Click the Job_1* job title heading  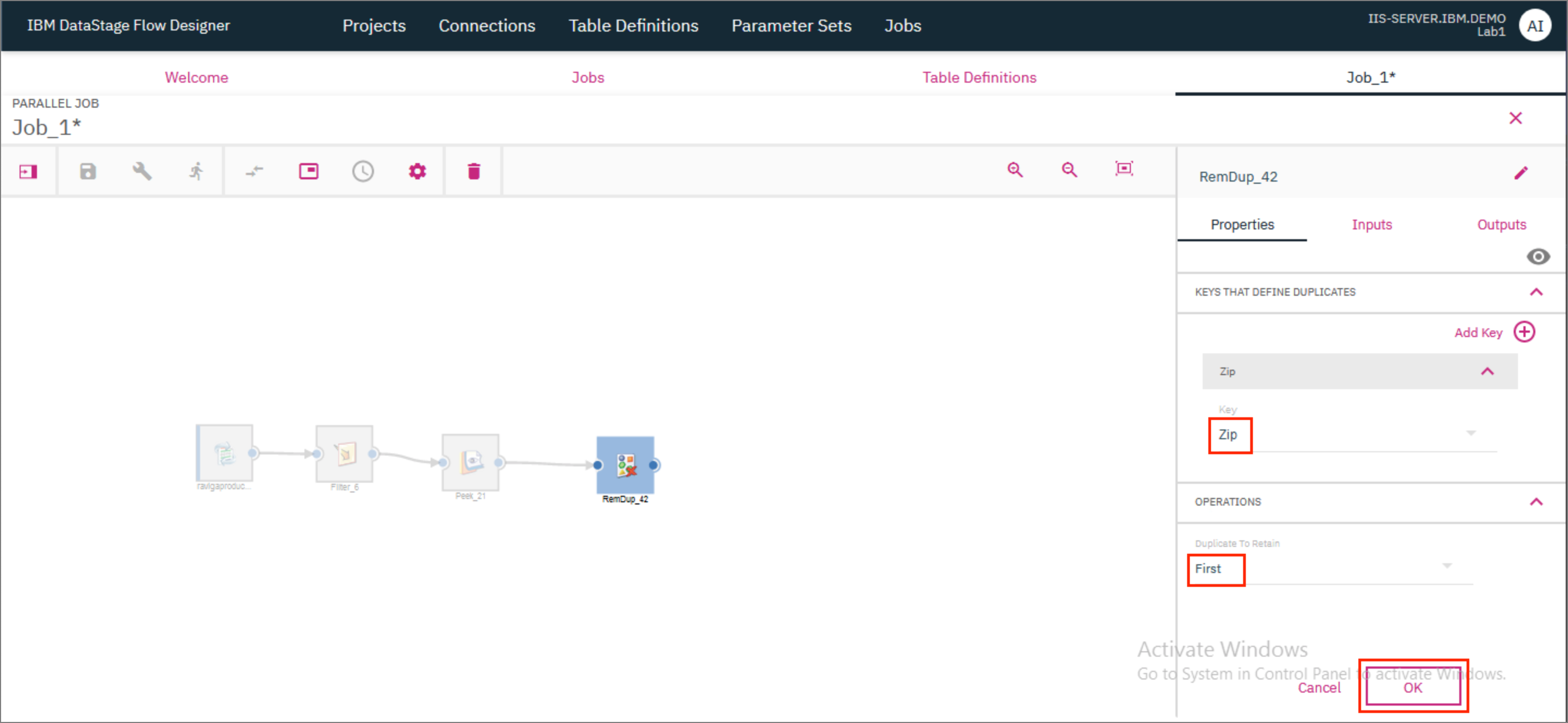pyautogui.click(x=46, y=127)
